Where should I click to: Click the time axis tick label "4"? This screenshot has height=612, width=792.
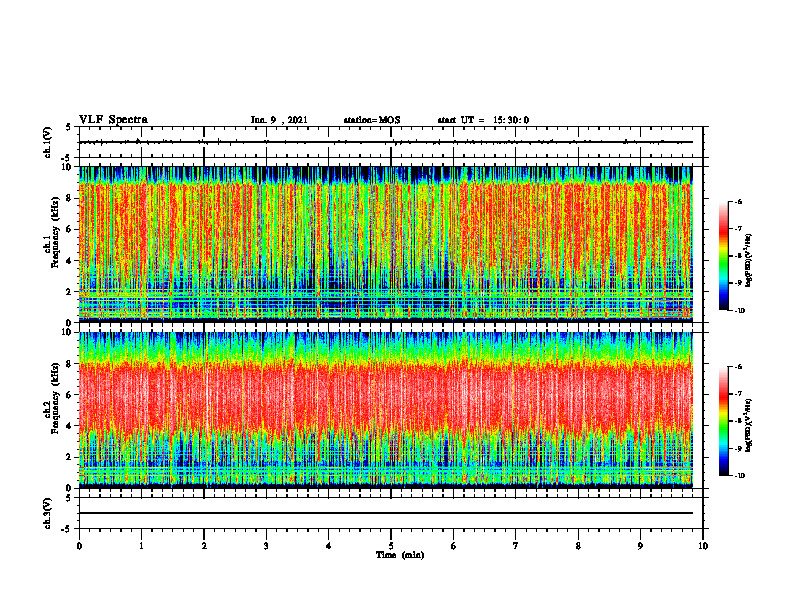tap(329, 546)
